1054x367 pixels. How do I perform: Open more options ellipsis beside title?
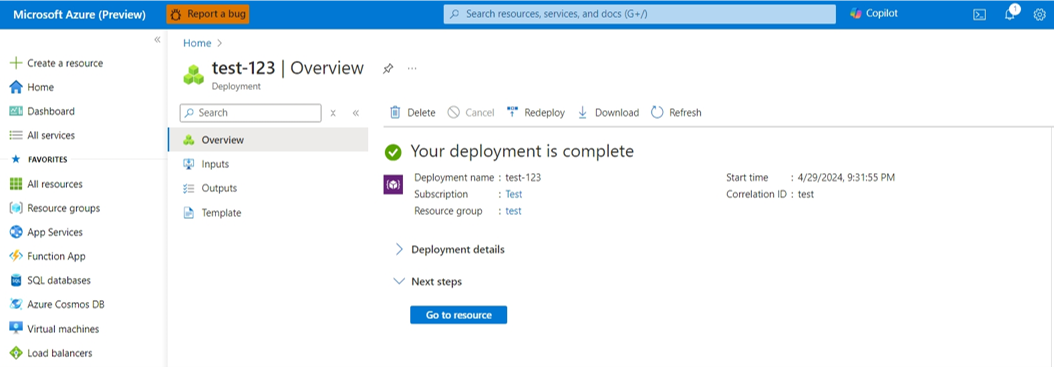[x=412, y=69]
